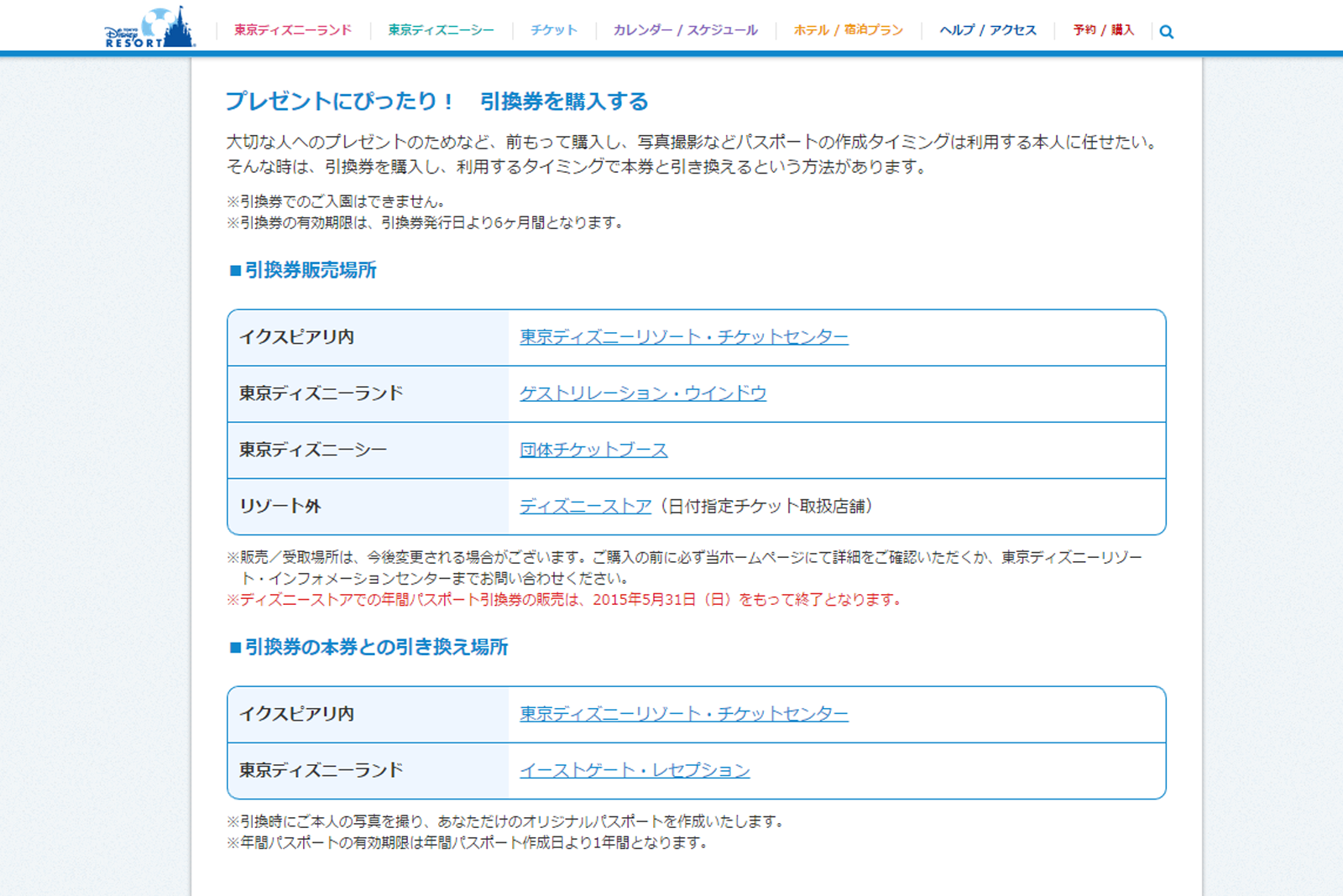The height and width of the screenshot is (896, 1343).
Task: Open カレンダー / スケジュール menu
Action: tap(685, 30)
